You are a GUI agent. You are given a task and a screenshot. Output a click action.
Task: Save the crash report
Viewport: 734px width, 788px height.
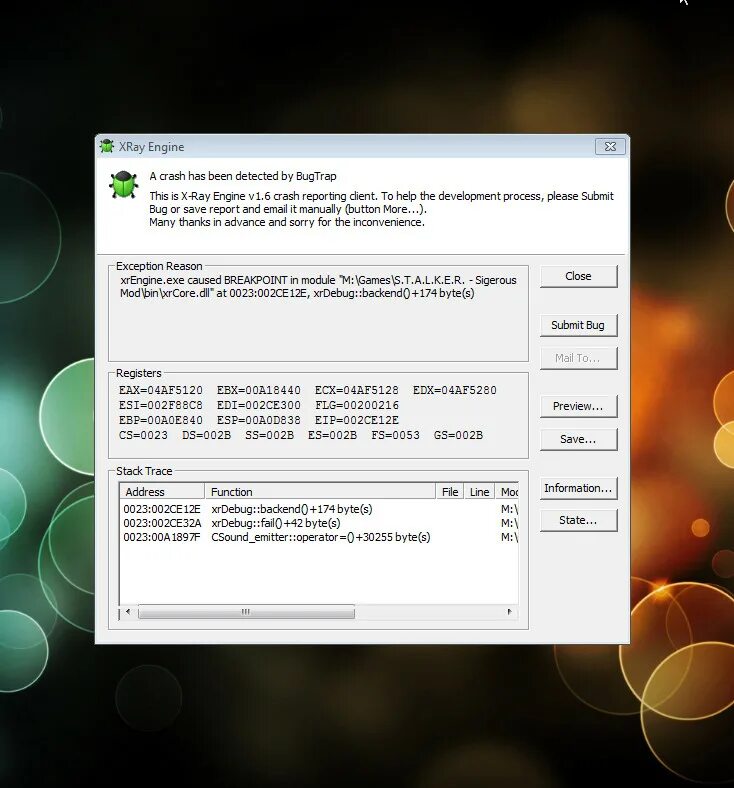click(578, 439)
